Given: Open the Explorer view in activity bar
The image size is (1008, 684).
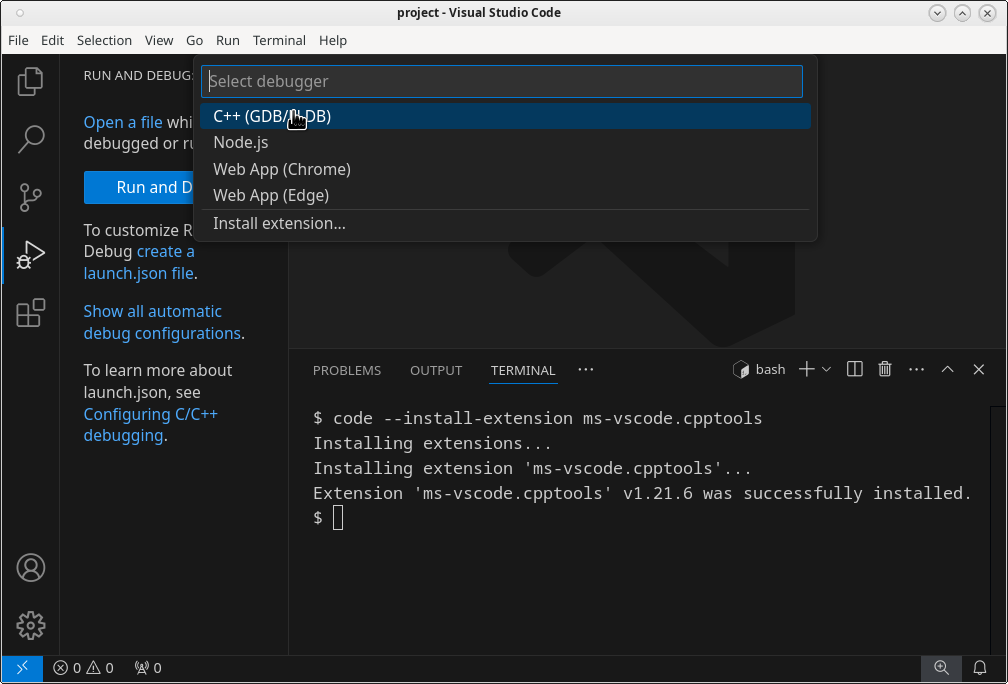Looking at the screenshot, I should (30, 82).
